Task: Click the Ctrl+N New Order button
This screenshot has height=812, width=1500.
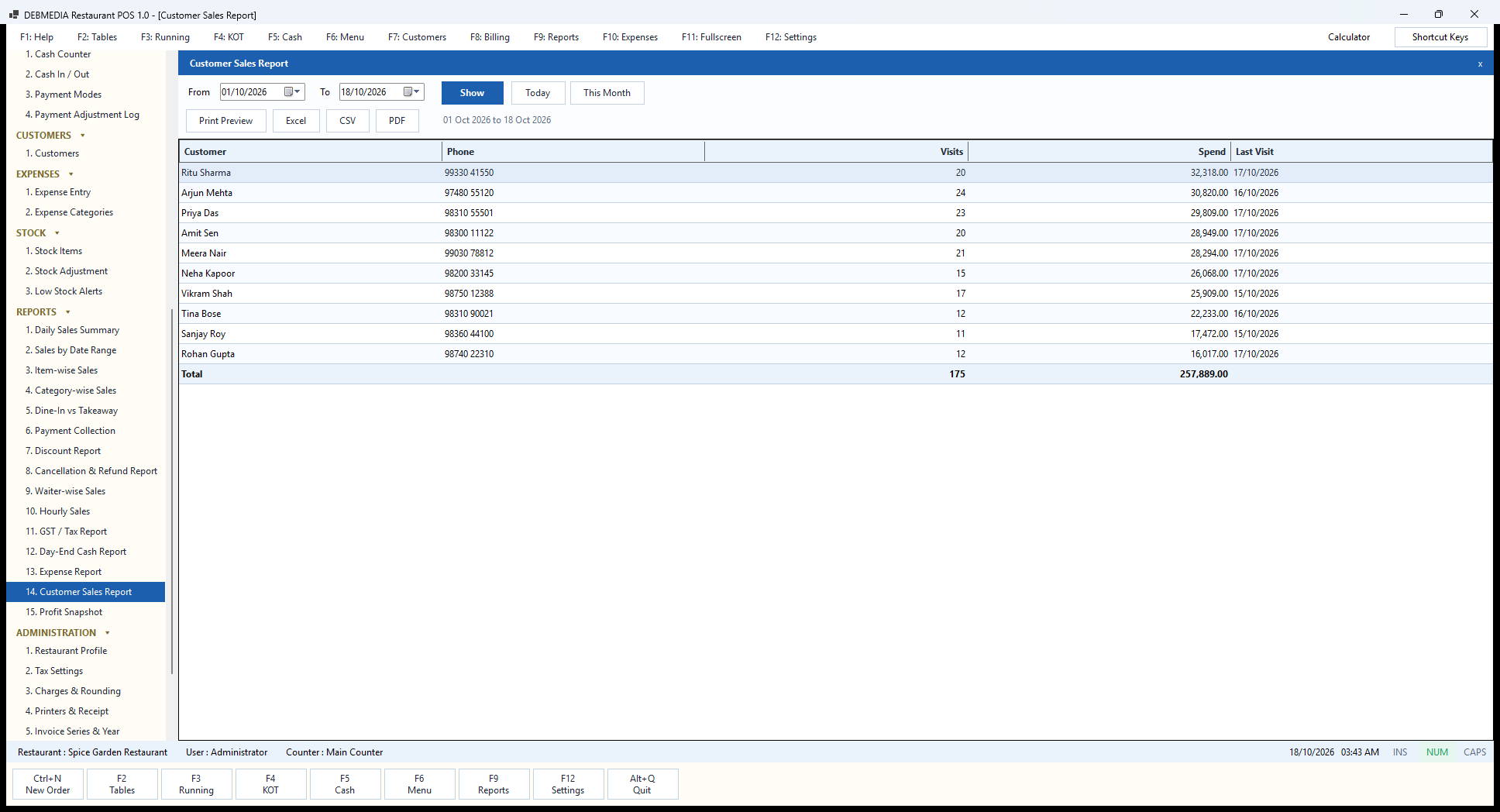Action: pyautogui.click(x=47, y=784)
